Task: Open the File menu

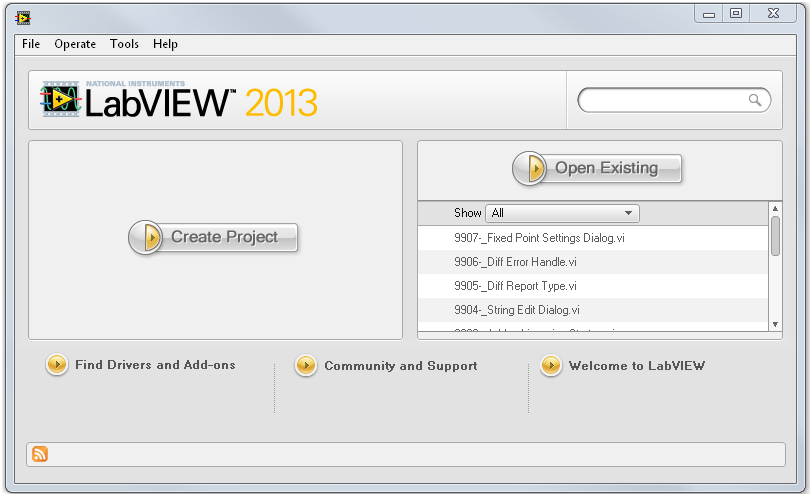Action: click(x=31, y=44)
